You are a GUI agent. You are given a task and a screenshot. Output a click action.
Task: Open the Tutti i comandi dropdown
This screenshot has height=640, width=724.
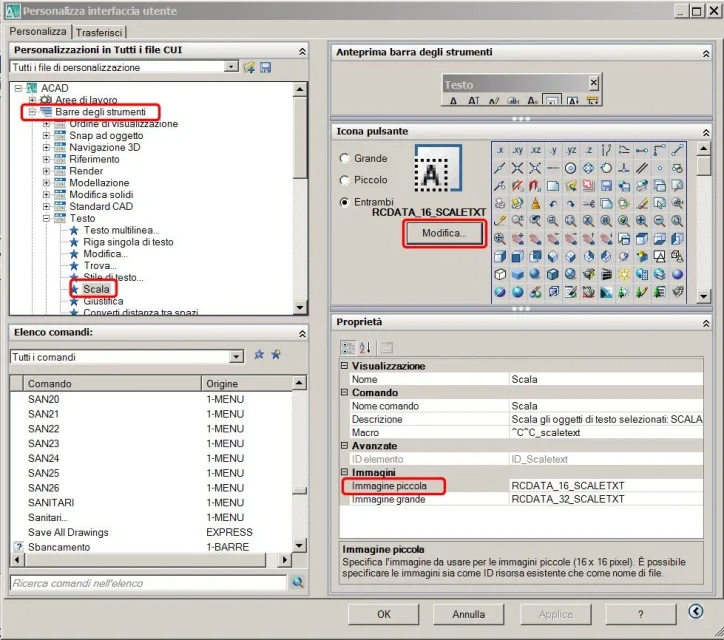pos(236,356)
